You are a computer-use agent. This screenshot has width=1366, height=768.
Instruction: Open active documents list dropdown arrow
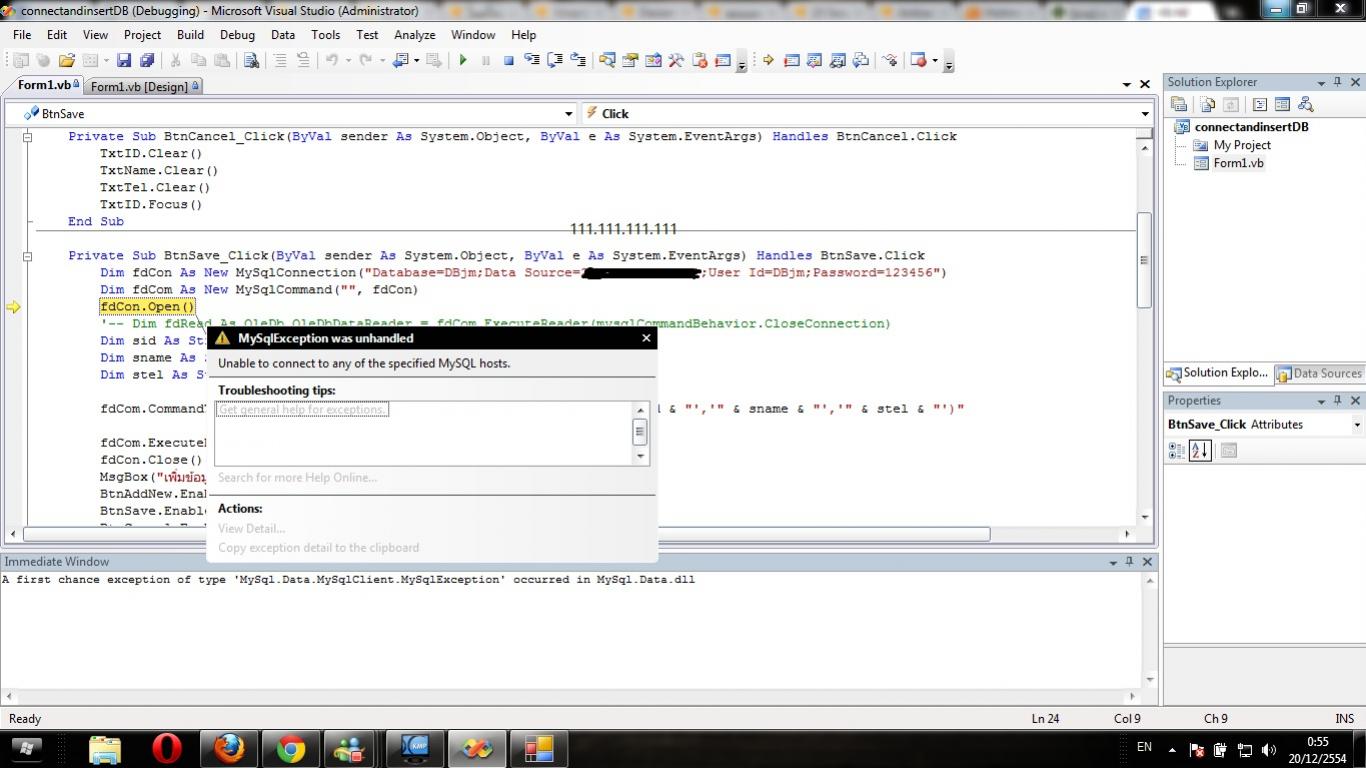[1127, 85]
